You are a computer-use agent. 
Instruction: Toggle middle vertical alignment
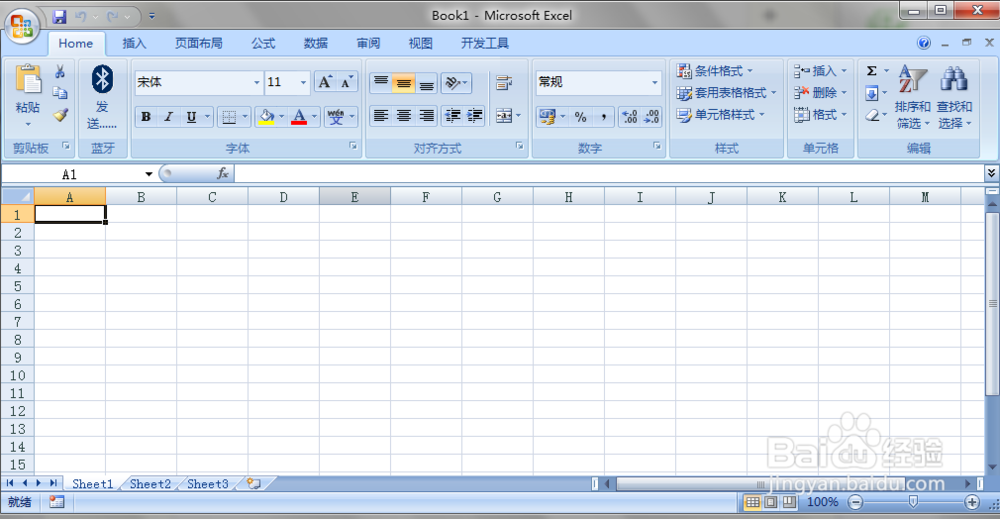click(x=404, y=83)
